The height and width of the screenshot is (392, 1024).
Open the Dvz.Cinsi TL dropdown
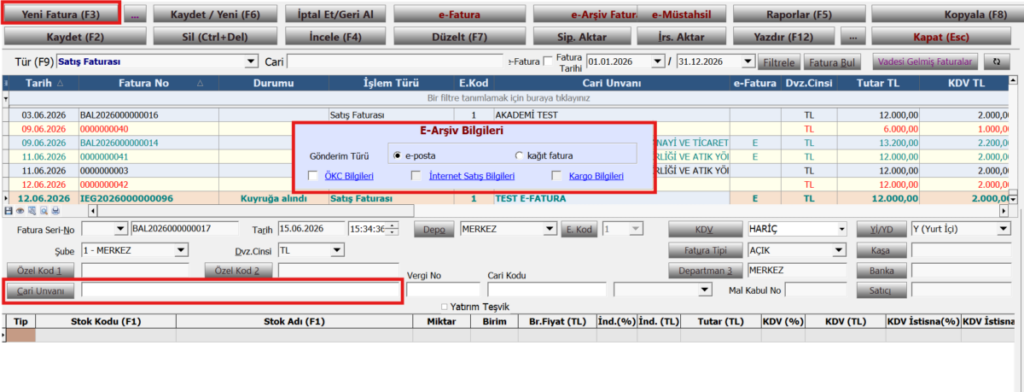click(x=337, y=250)
